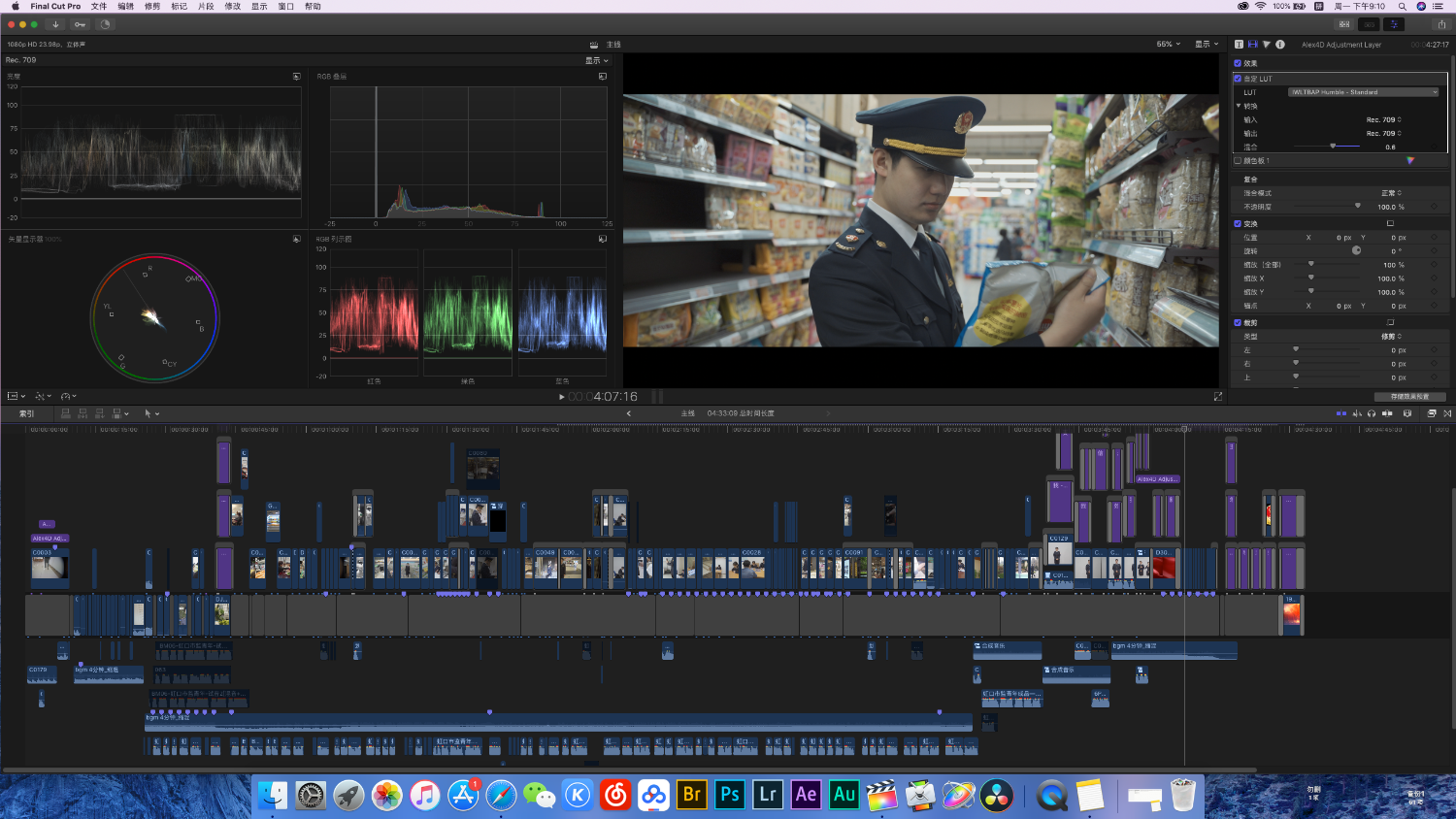Uncheck the 自定 LUT checkbox
The height and width of the screenshot is (819, 1456).
[x=1238, y=79]
